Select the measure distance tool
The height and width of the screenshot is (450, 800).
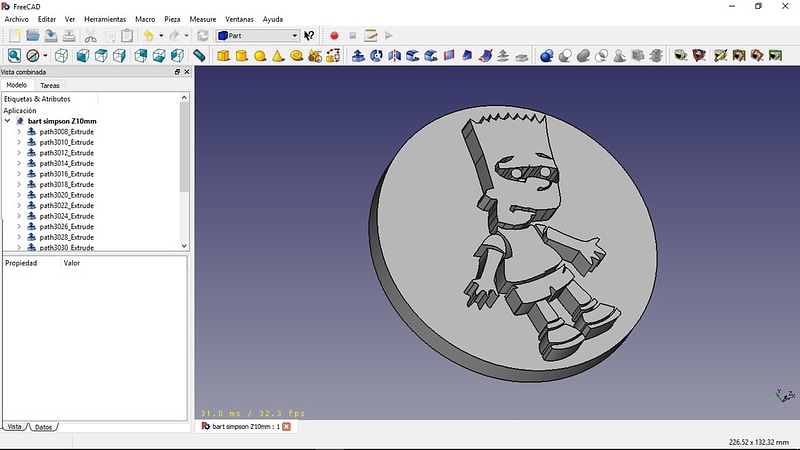(199, 56)
